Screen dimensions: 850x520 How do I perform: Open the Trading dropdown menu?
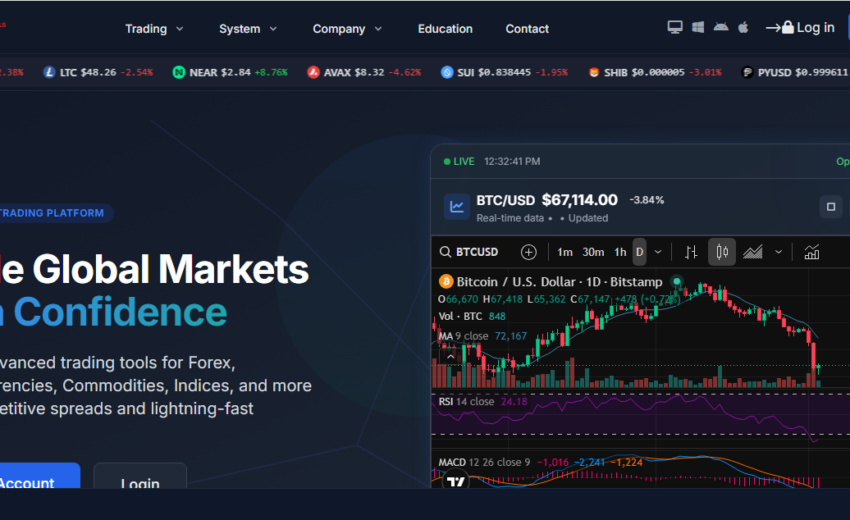click(x=154, y=29)
